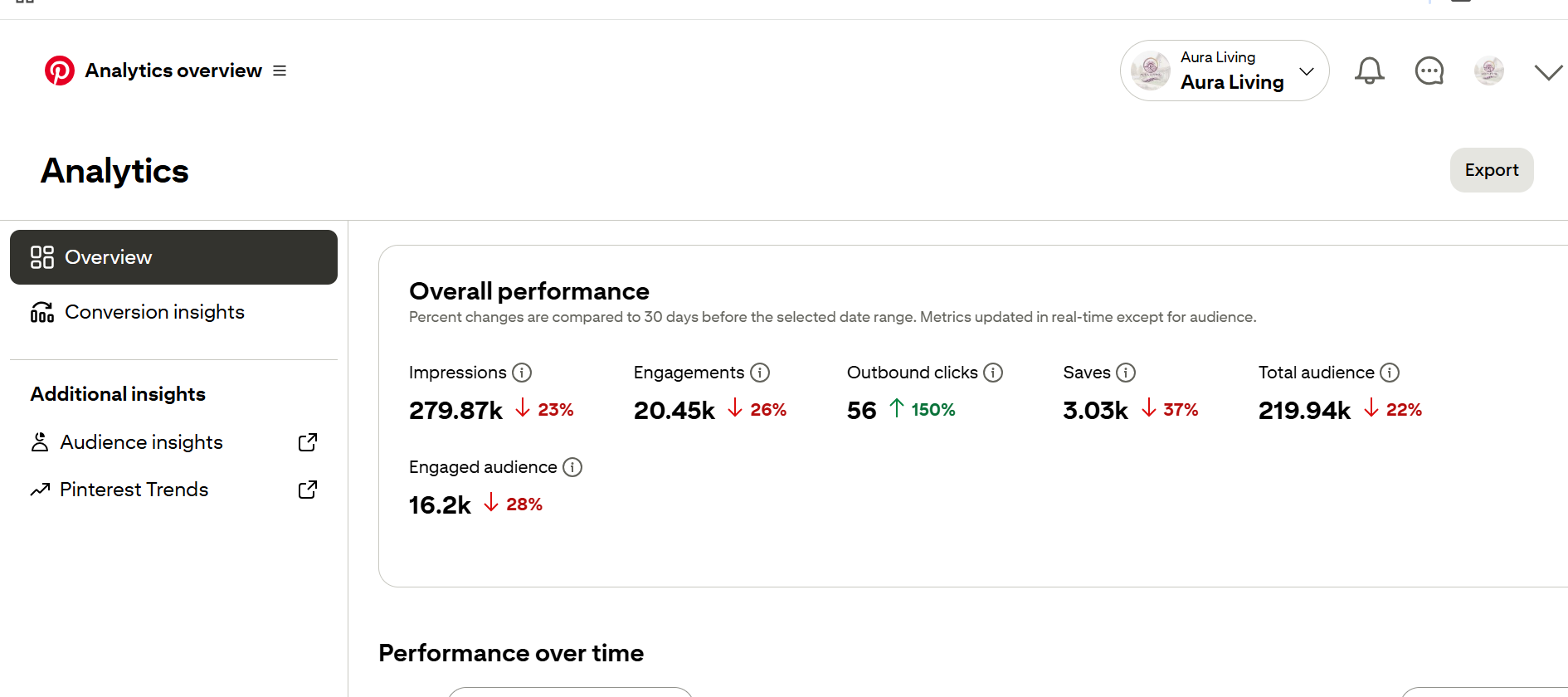The width and height of the screenshot is (1568, 697).
Task: Open the notifications bell
Action: [1369, 71]
